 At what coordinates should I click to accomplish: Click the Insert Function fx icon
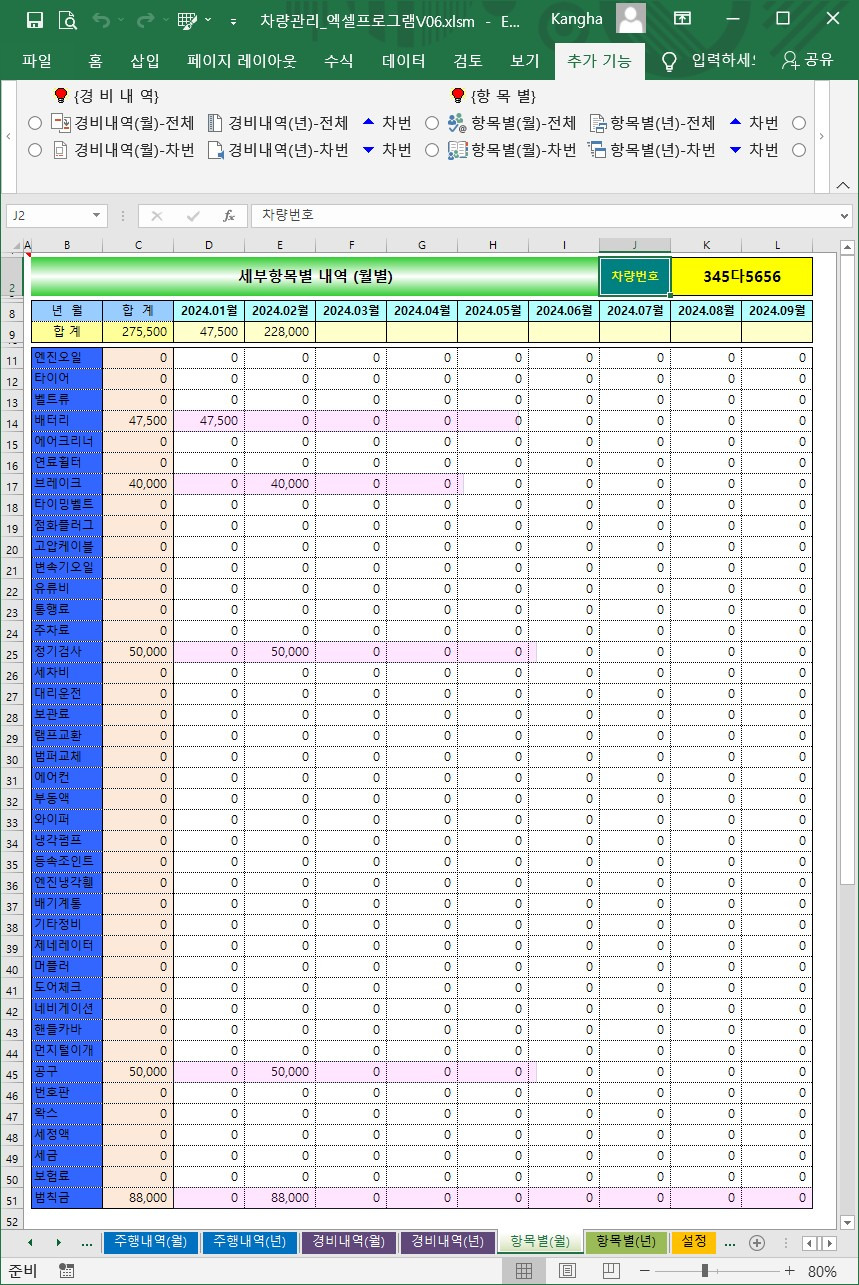(x=228, y=215)
